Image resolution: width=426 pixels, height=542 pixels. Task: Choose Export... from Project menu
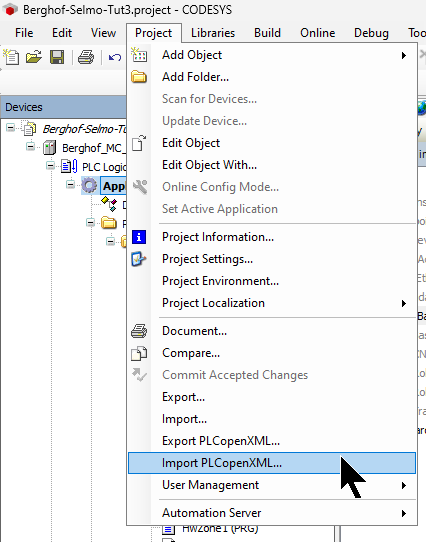pos(272,397)
